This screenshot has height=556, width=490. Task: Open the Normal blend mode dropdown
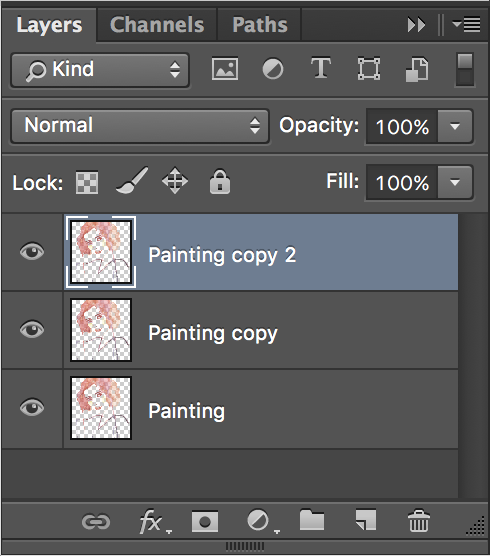(x=140, y=126)
